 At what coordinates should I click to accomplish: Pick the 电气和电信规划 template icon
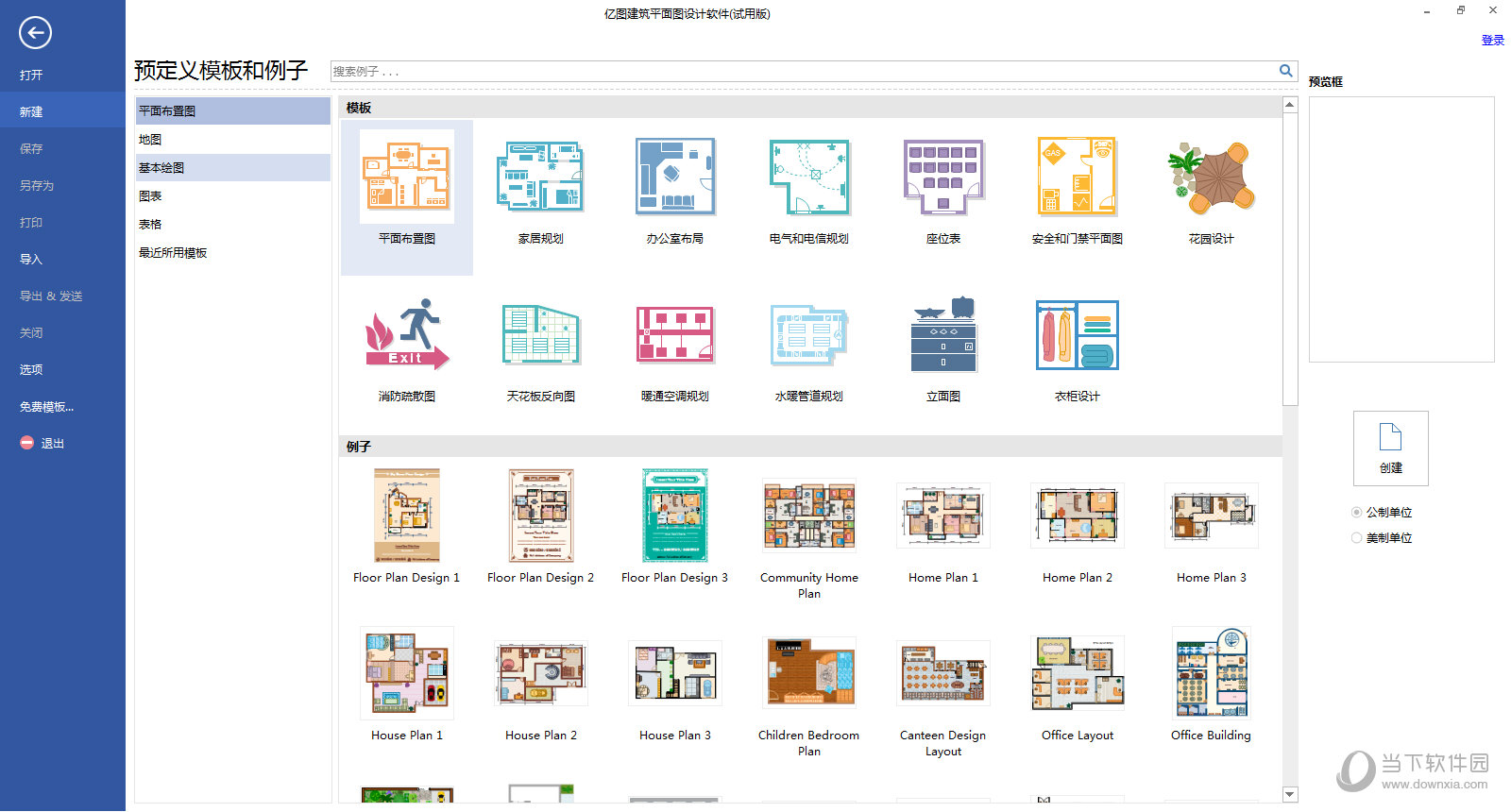[809, 178]
